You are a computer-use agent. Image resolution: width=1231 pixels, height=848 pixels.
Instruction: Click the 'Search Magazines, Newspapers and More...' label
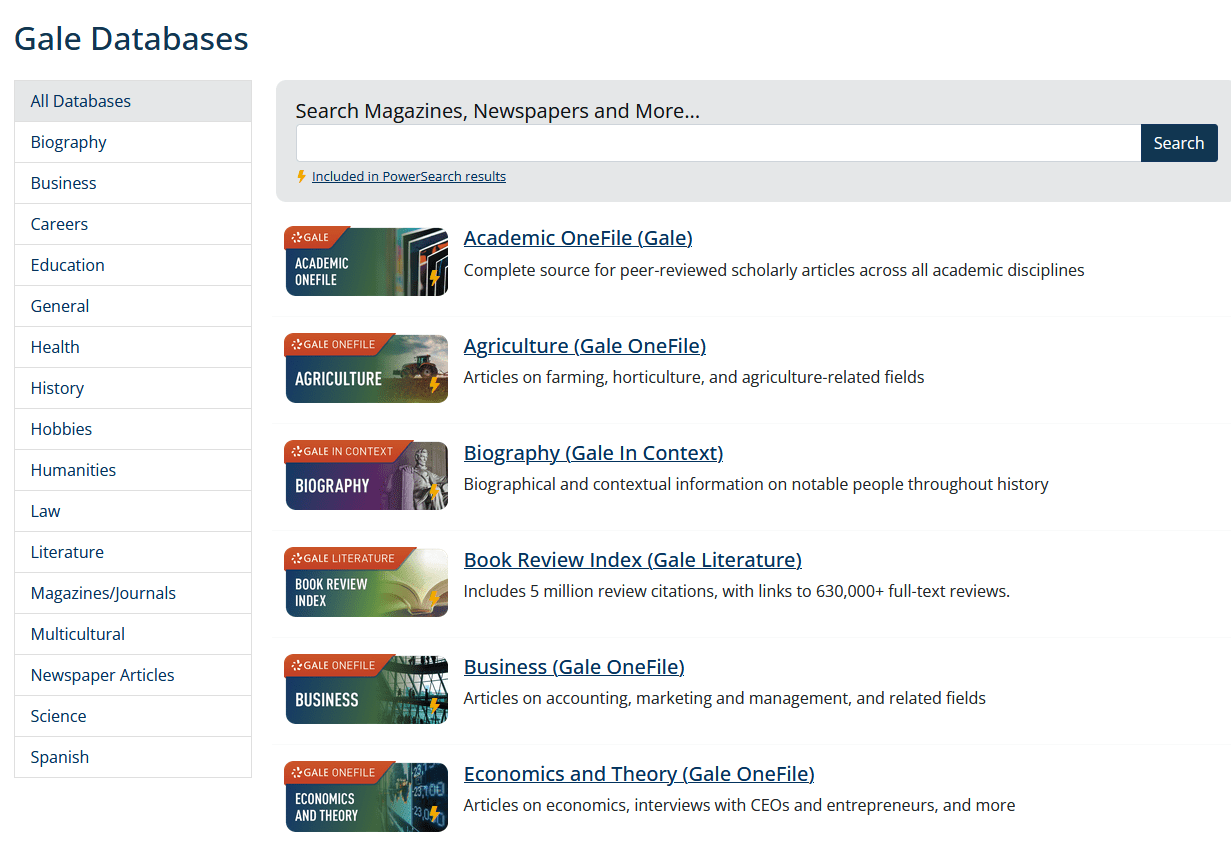pos(497,111)
